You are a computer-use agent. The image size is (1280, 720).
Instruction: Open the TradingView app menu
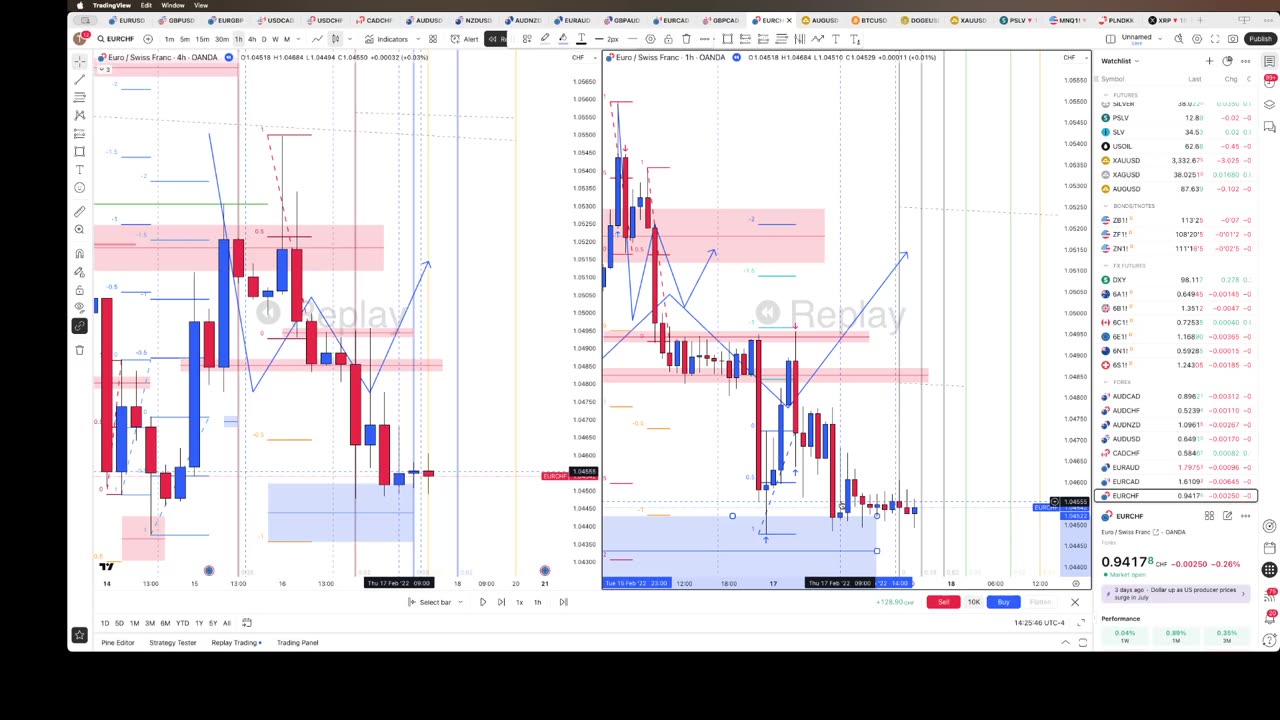[x=111, y=5]
